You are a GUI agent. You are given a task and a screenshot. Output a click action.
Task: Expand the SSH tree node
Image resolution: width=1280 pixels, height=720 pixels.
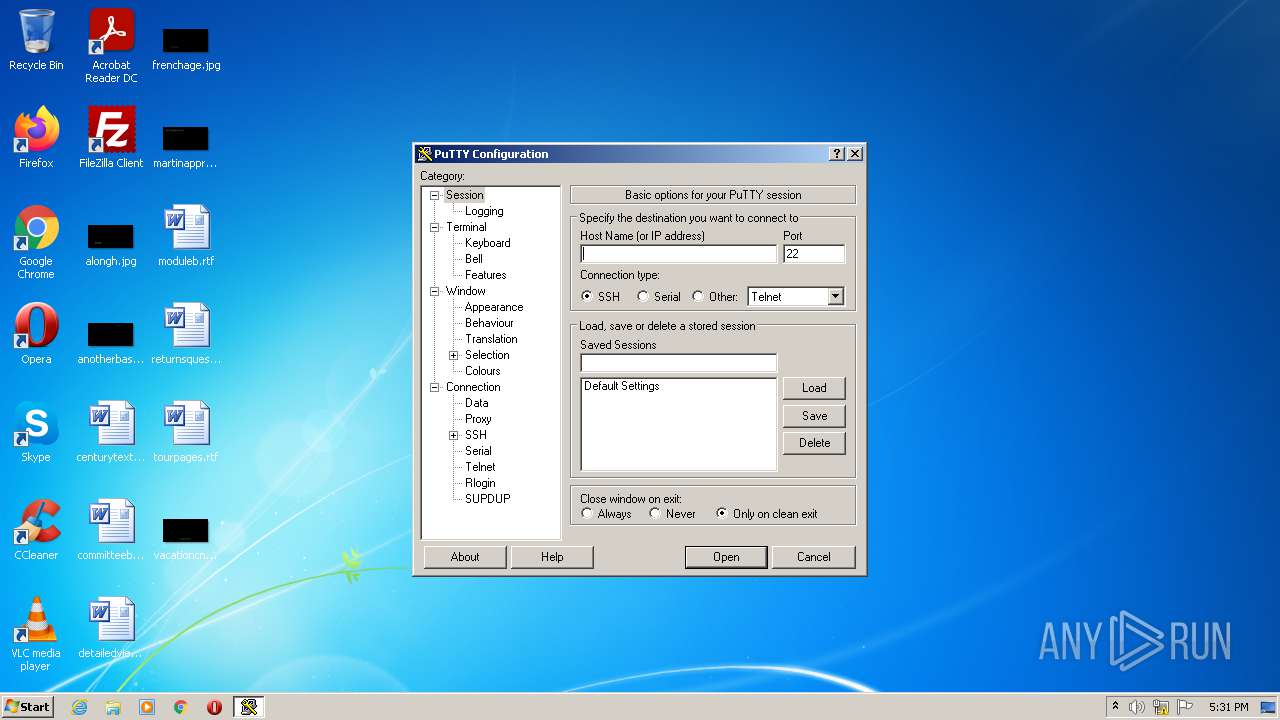click(454, 435)
